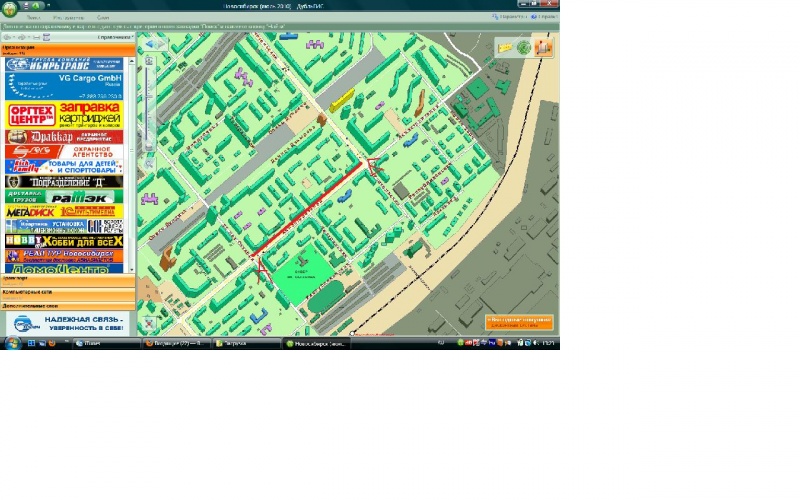The height and width of the screenshot is (500, 800).
Task: Toggle the map overlay button at bottom-left corner
Action: pos(148,323)
